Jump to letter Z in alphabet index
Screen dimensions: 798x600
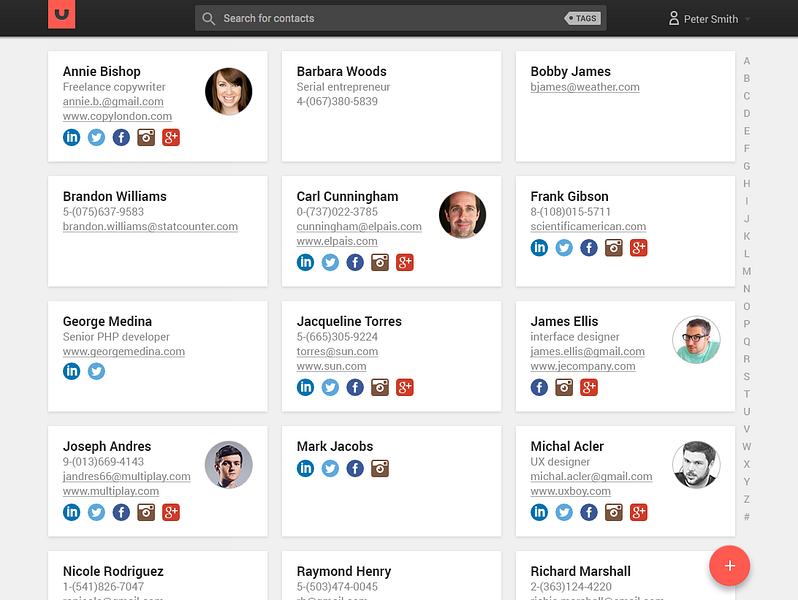coord(747,499)
